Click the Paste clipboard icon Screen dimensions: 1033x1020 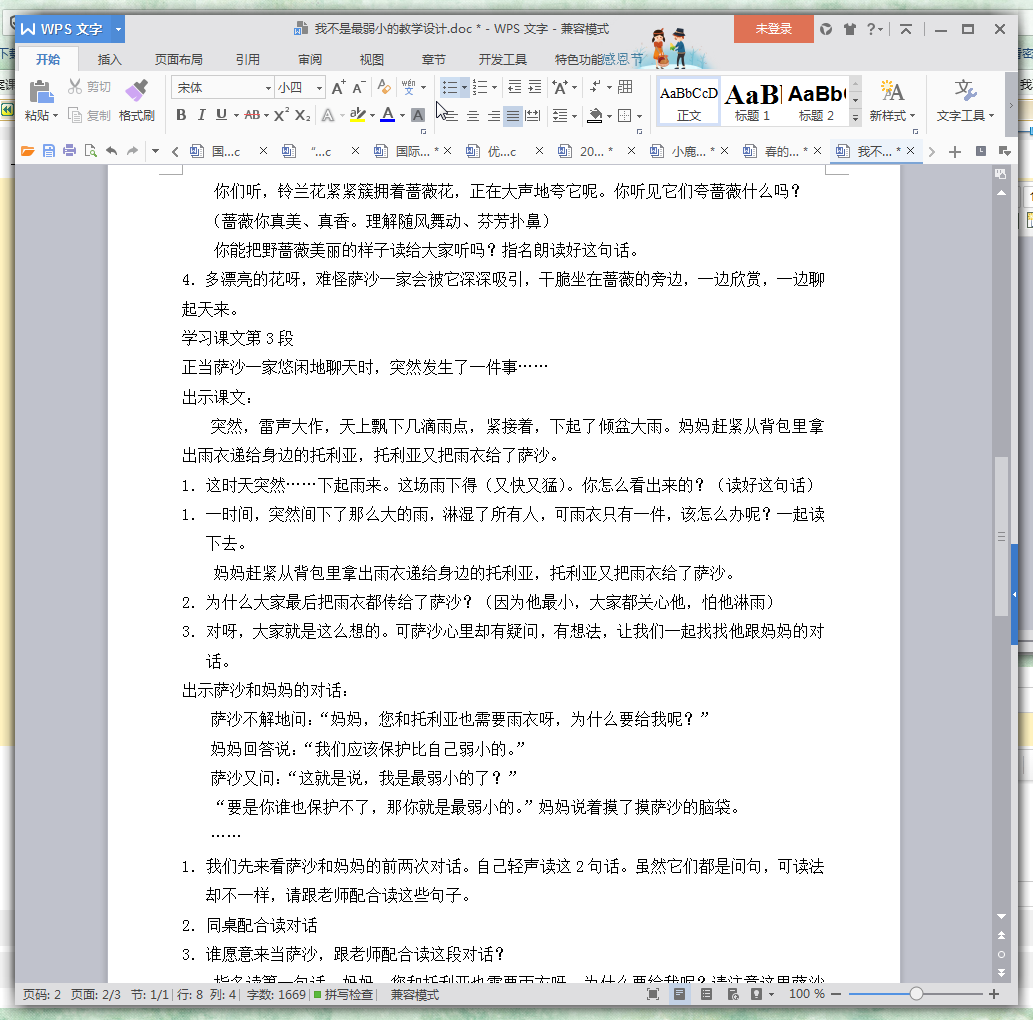tap(40, 91)
